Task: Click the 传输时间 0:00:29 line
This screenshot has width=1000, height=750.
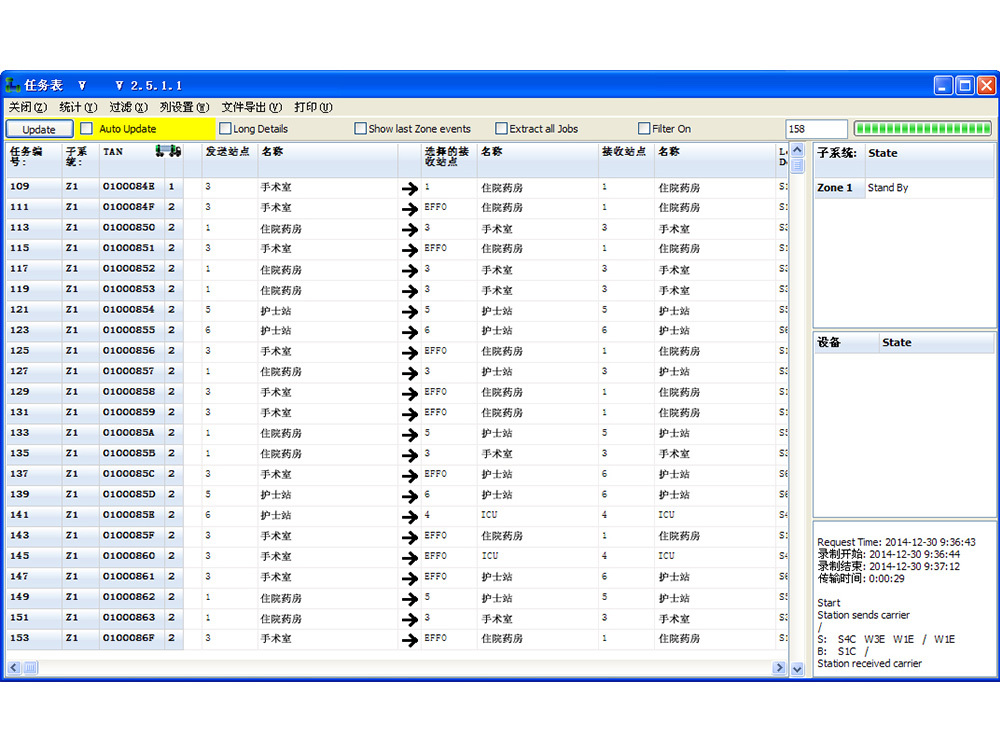Action: pos(861,578)
